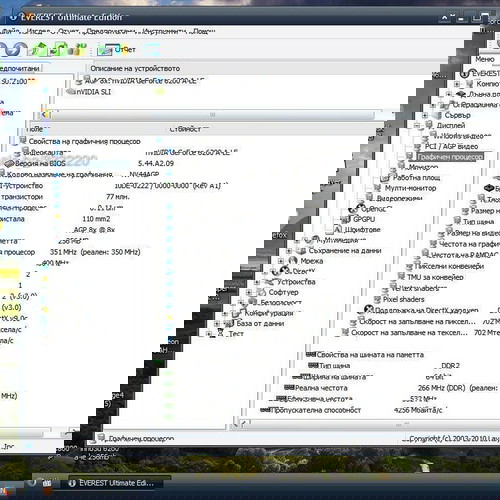Click the status bar Графичен процесор text

[x=141, y=438]
